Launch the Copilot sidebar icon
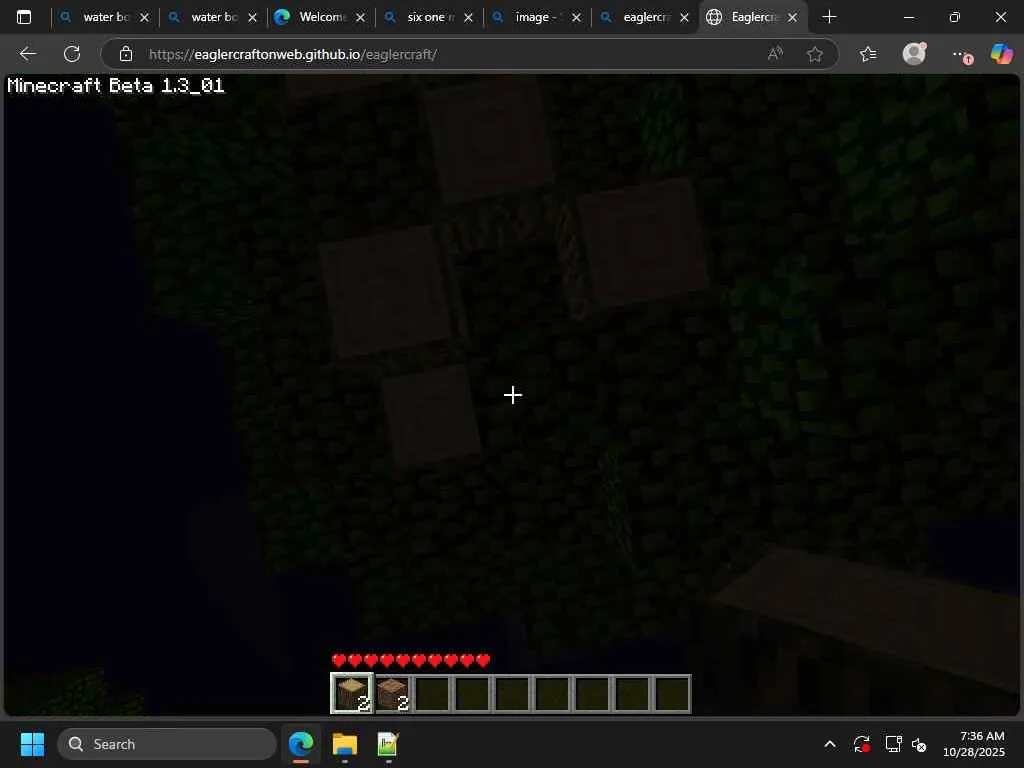The width and height of the screenshot is (1024, 768). [1001, 54]
